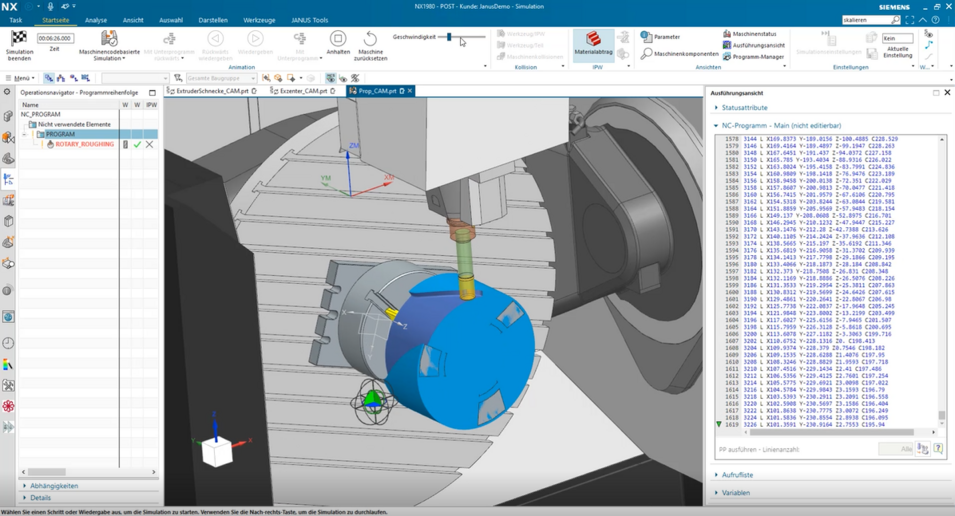Click the skalieren search field
955x516 pixels.
pyautogui.click(x=865, y=20)
